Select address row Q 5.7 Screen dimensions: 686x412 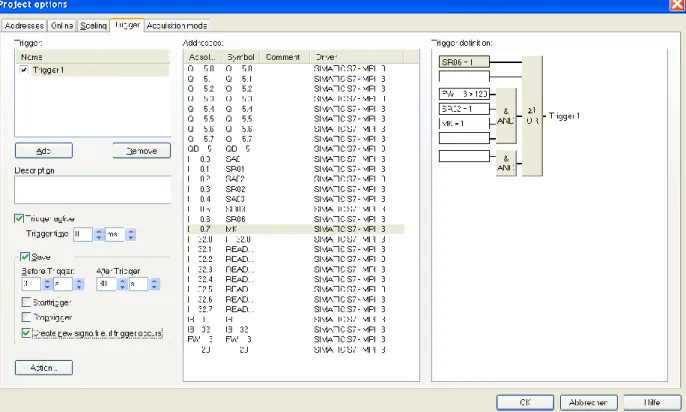[x=294, y=139]
